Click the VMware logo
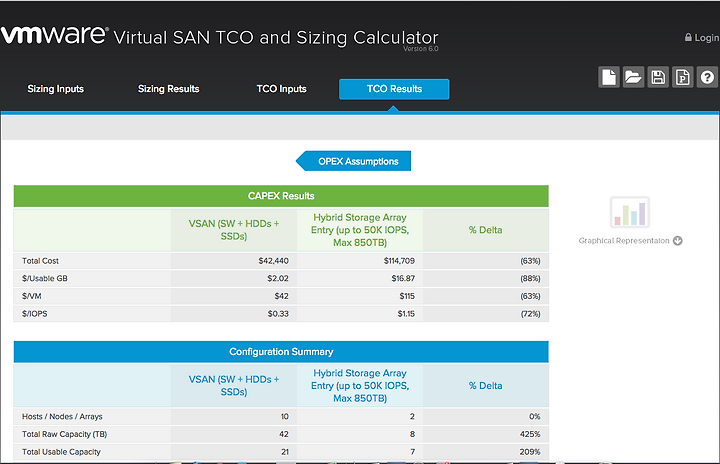 [x=54, y=35]
